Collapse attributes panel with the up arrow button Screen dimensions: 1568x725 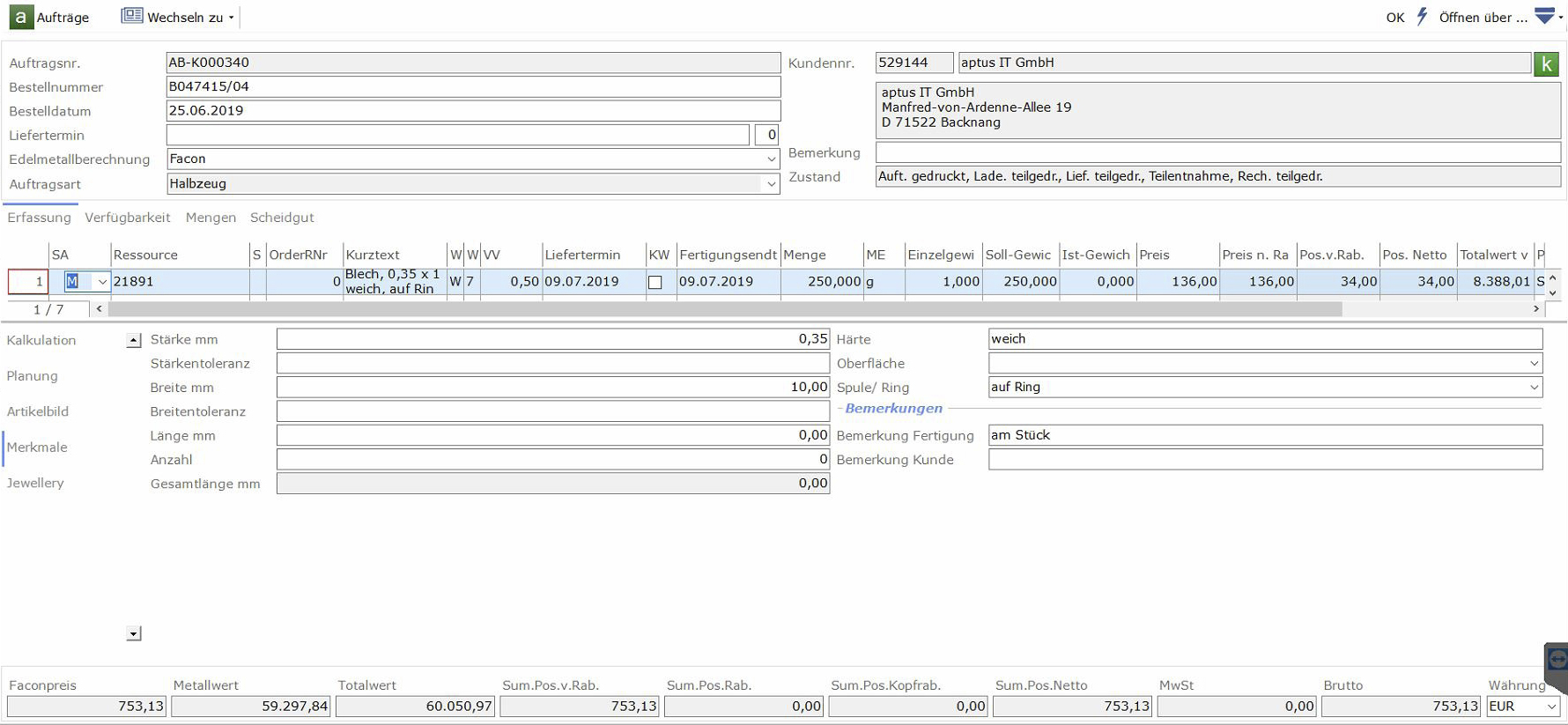tap(134, 340)
